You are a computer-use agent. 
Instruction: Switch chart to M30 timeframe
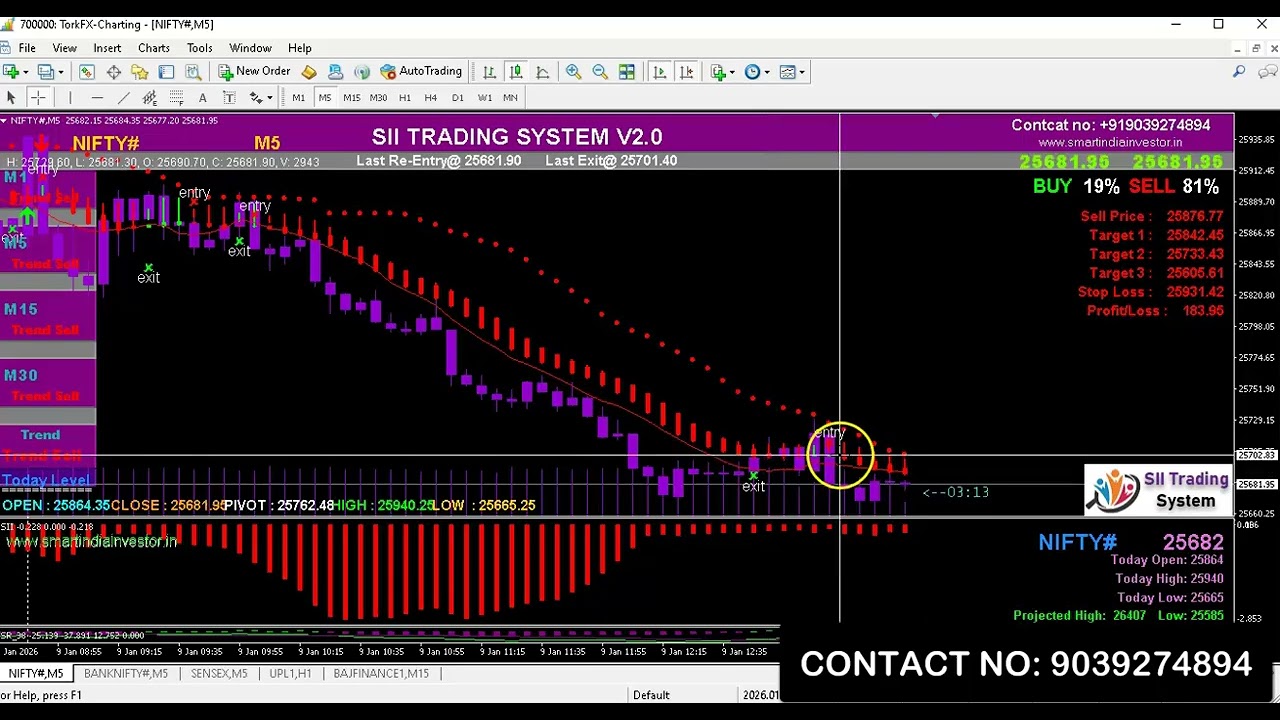(x=378, y=98)
